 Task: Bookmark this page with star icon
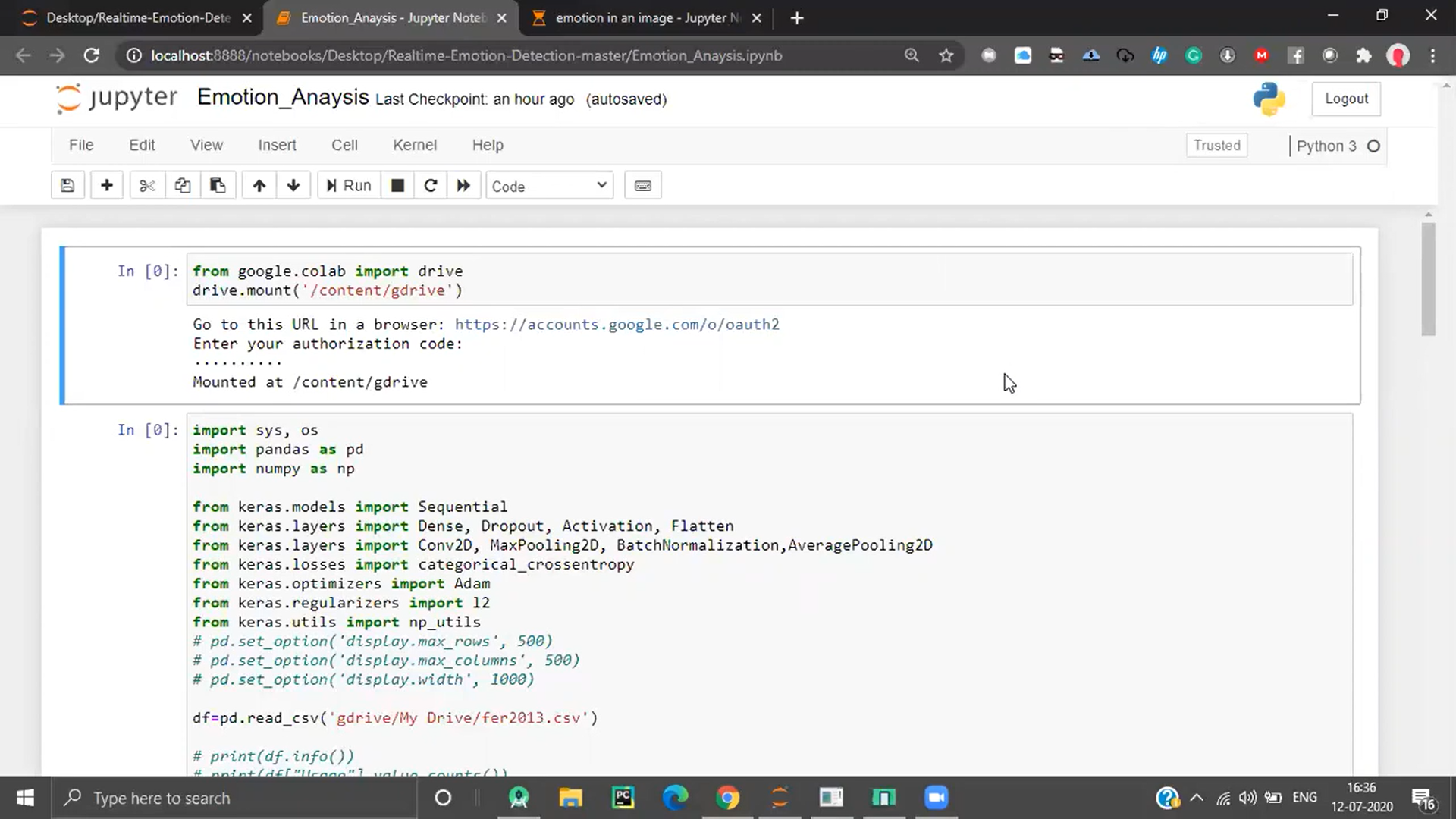pos(946,55)
